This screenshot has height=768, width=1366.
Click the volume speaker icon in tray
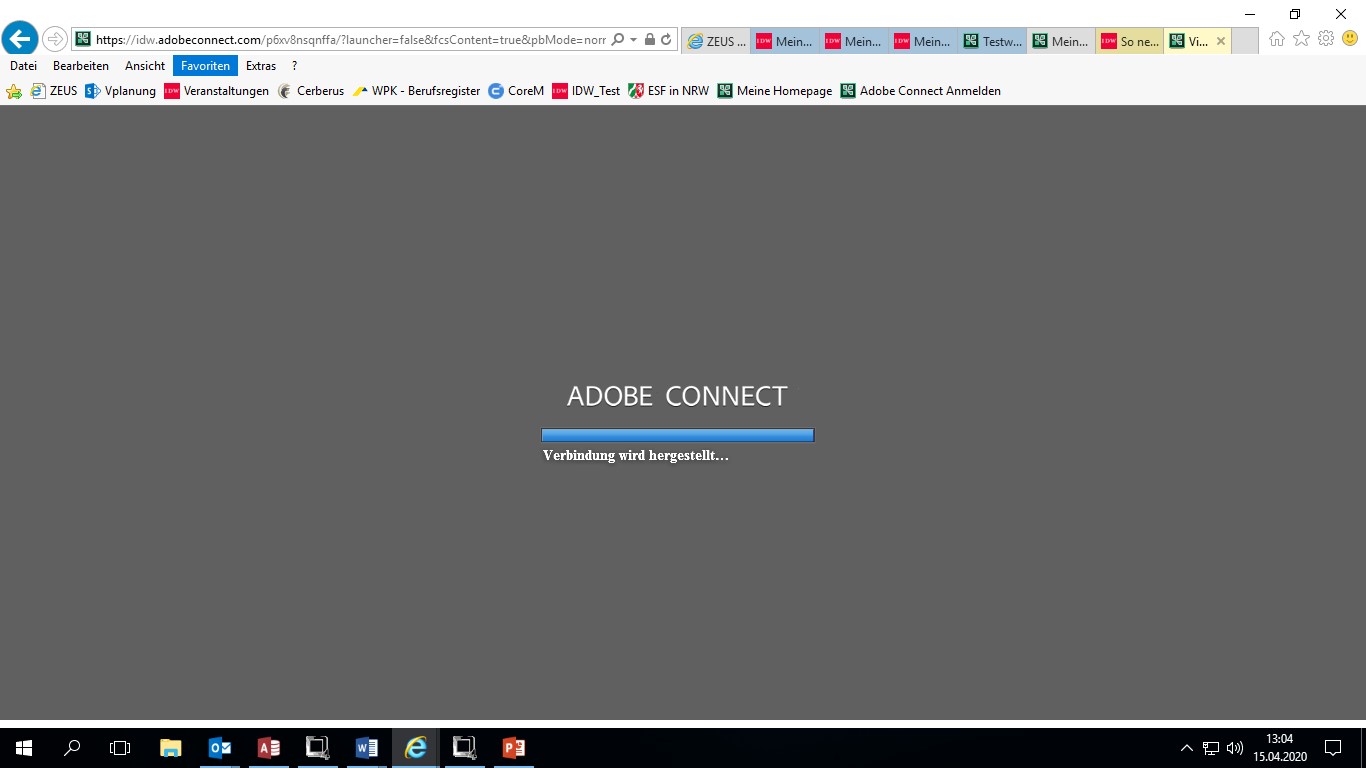click(x=1235, y=748)
